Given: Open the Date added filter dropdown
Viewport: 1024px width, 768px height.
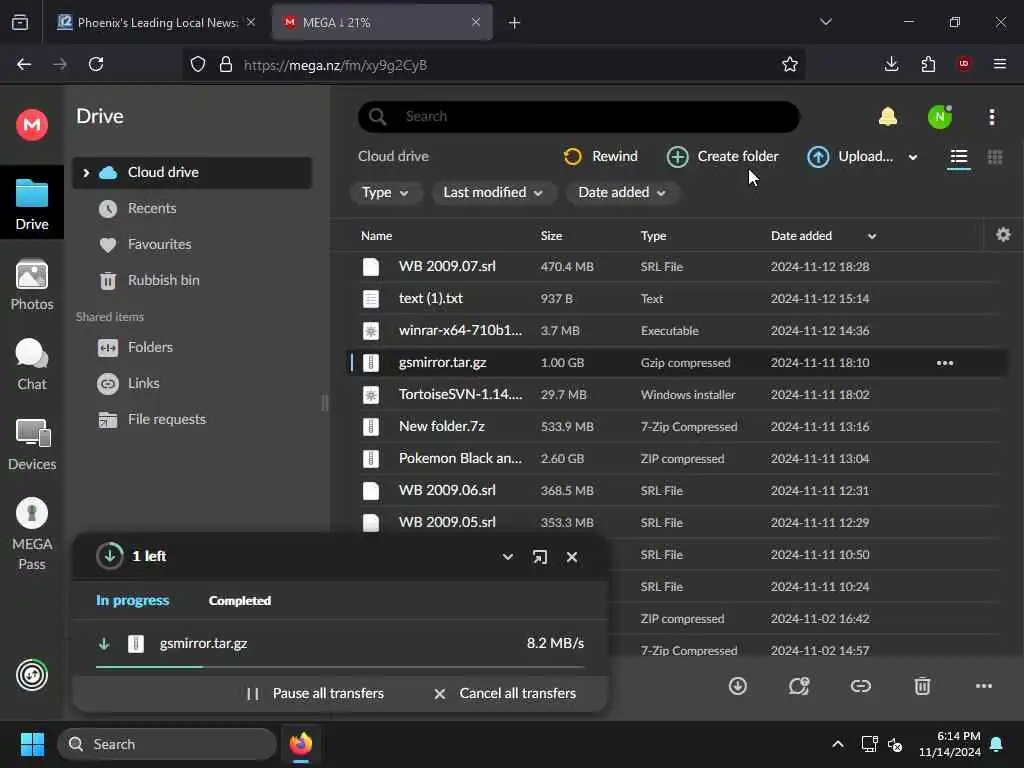Looking at the screenshot, I should tap(622, 193).
